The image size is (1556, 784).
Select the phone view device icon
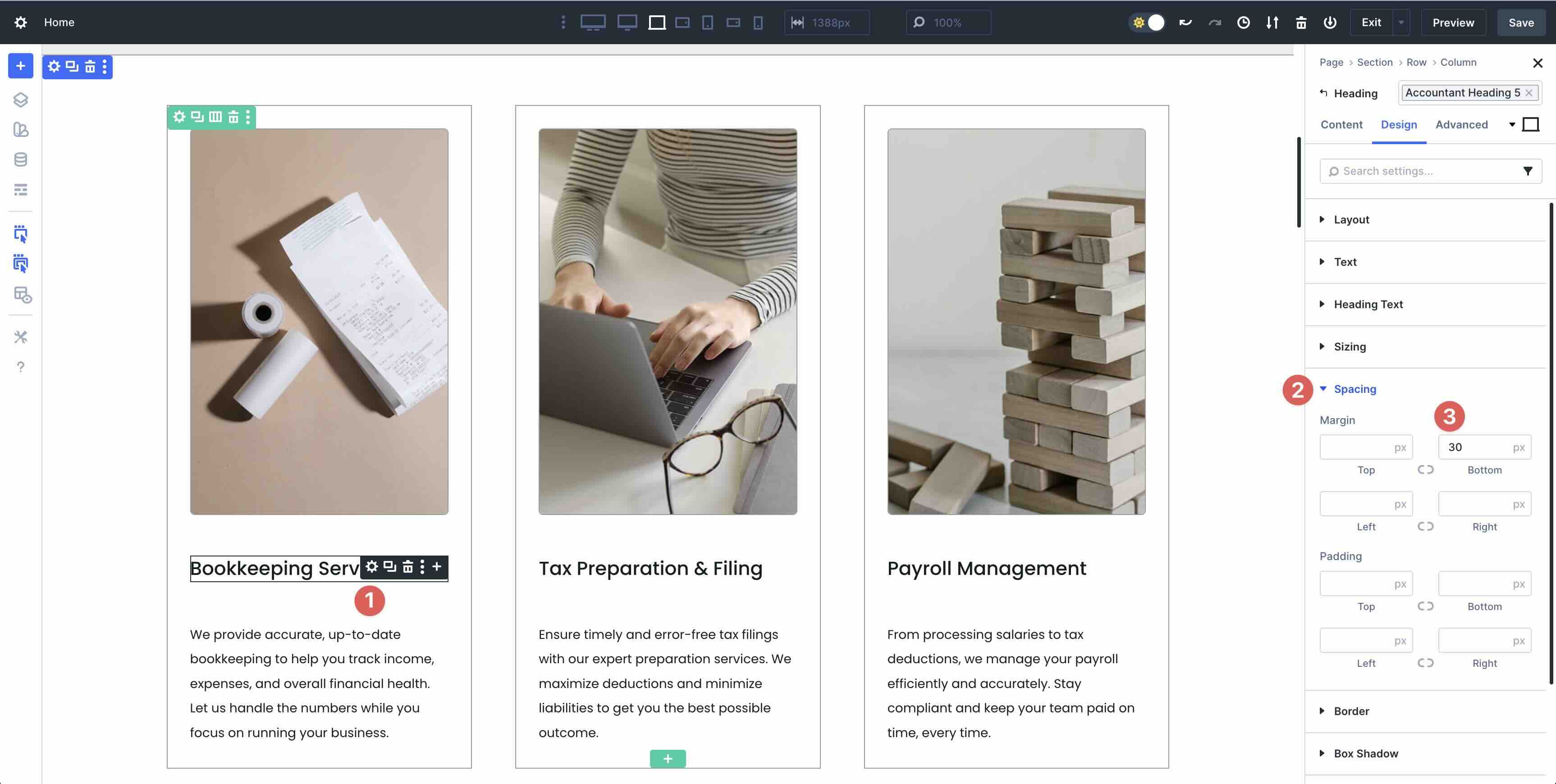[x=758, y=23]
